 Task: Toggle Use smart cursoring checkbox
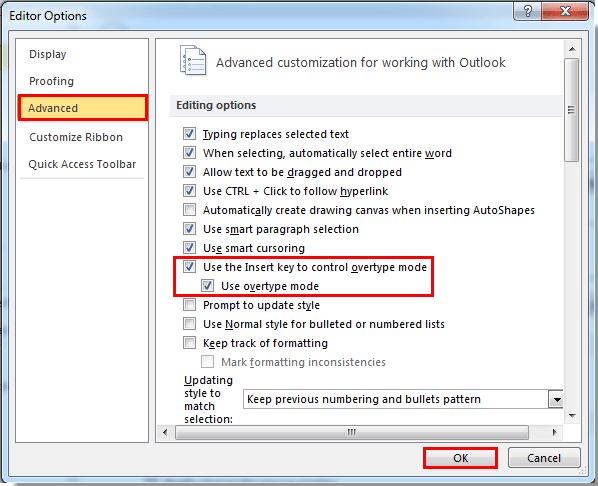[x=190, y=248]
